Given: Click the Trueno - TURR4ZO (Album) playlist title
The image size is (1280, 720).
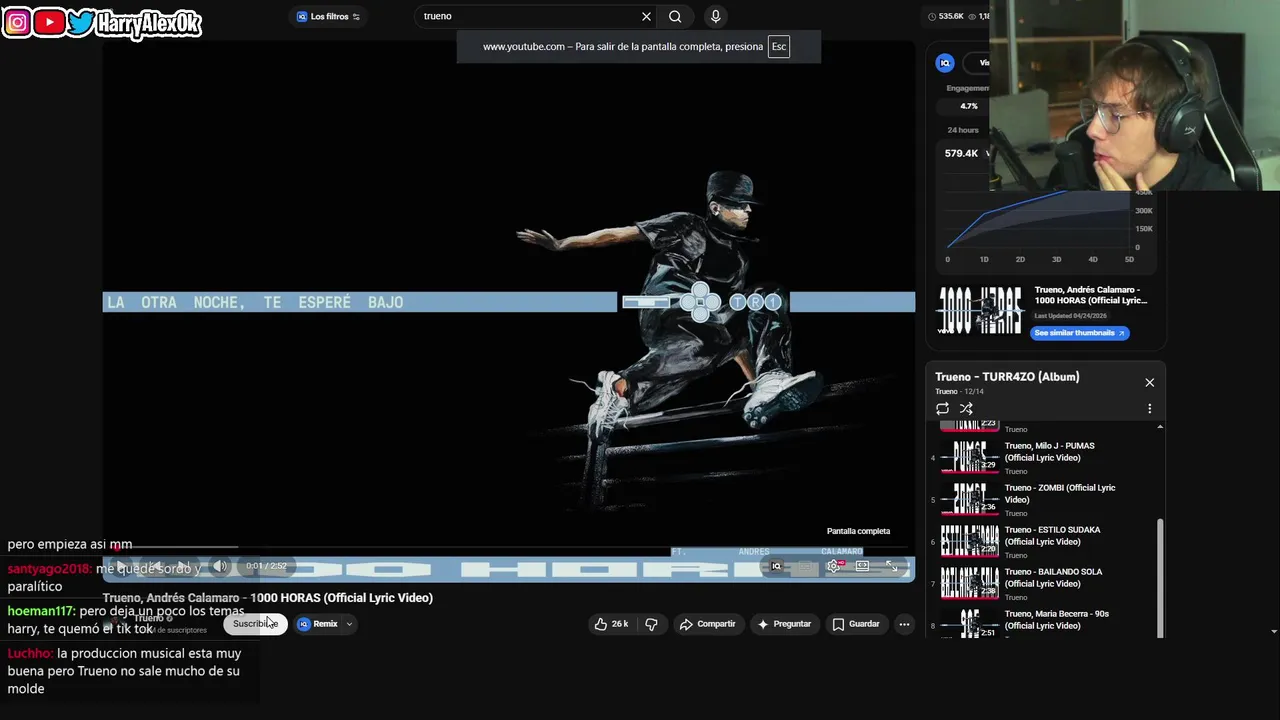Looking at the screenshot, I should click(x=1007, y=377).
